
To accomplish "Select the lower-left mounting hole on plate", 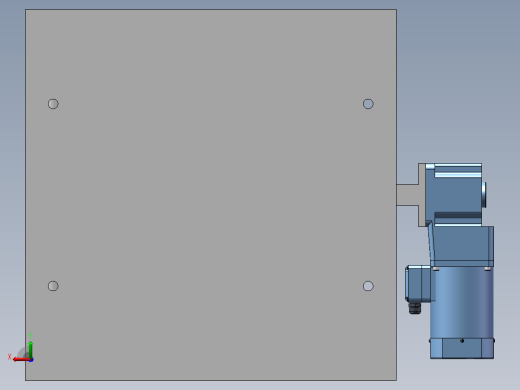I will [x=53, y=286].
